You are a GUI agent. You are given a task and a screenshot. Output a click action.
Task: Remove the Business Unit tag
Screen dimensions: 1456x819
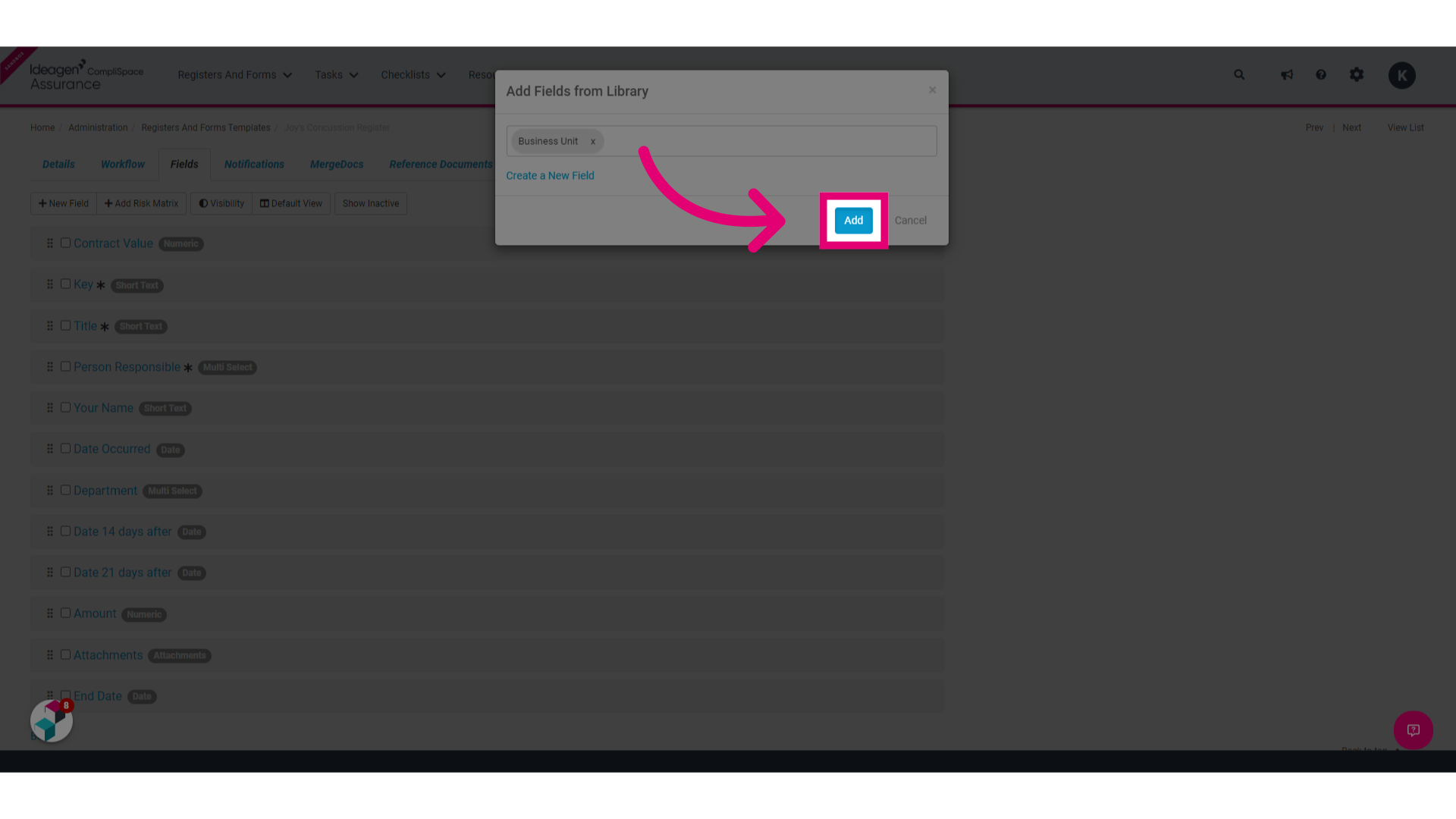coord(592,142)
